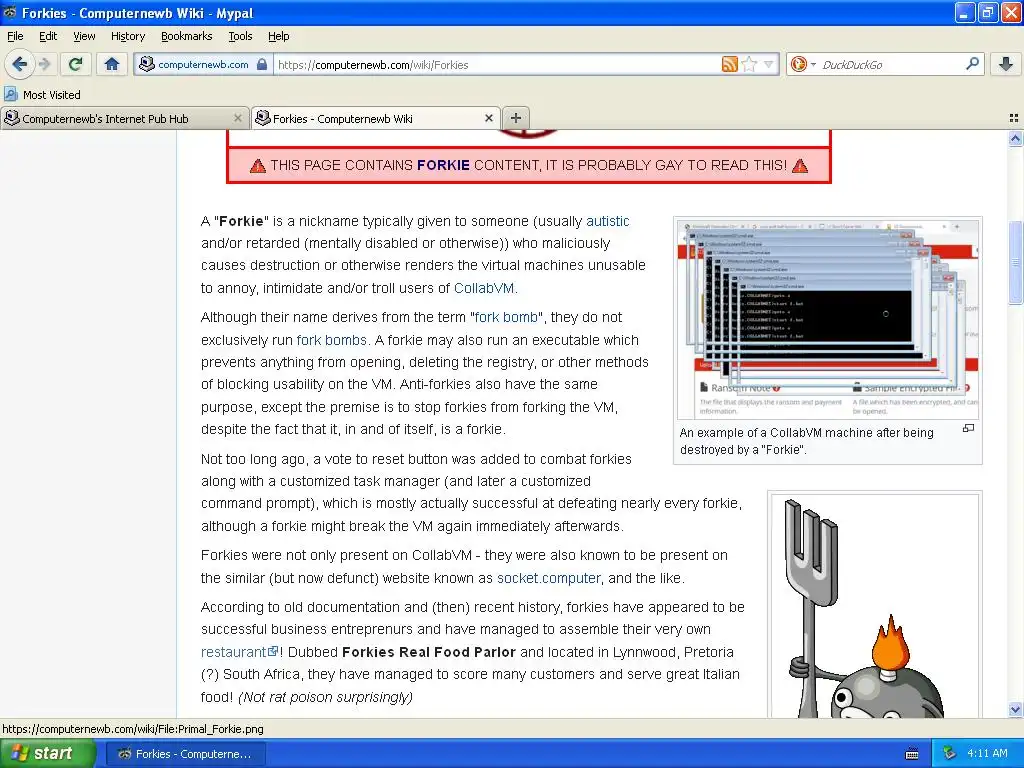
Task: Click the computernewb.com site identity icon
Action: coord(147,64)
